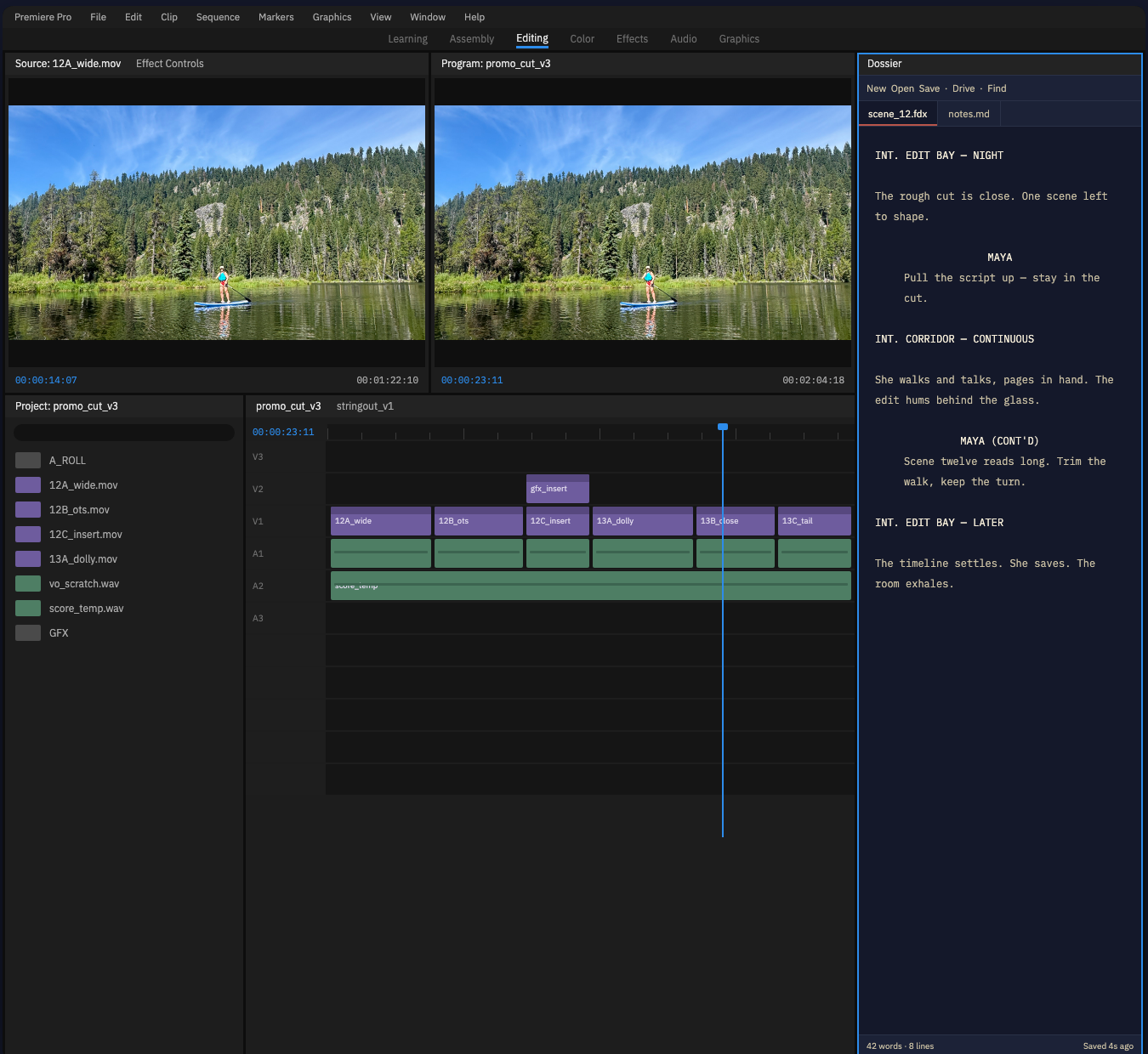This screenshot has height=1054, width=1148.
Task: Select the Program: promo_cut_v3 panel tab
Action: coord(496,64)
